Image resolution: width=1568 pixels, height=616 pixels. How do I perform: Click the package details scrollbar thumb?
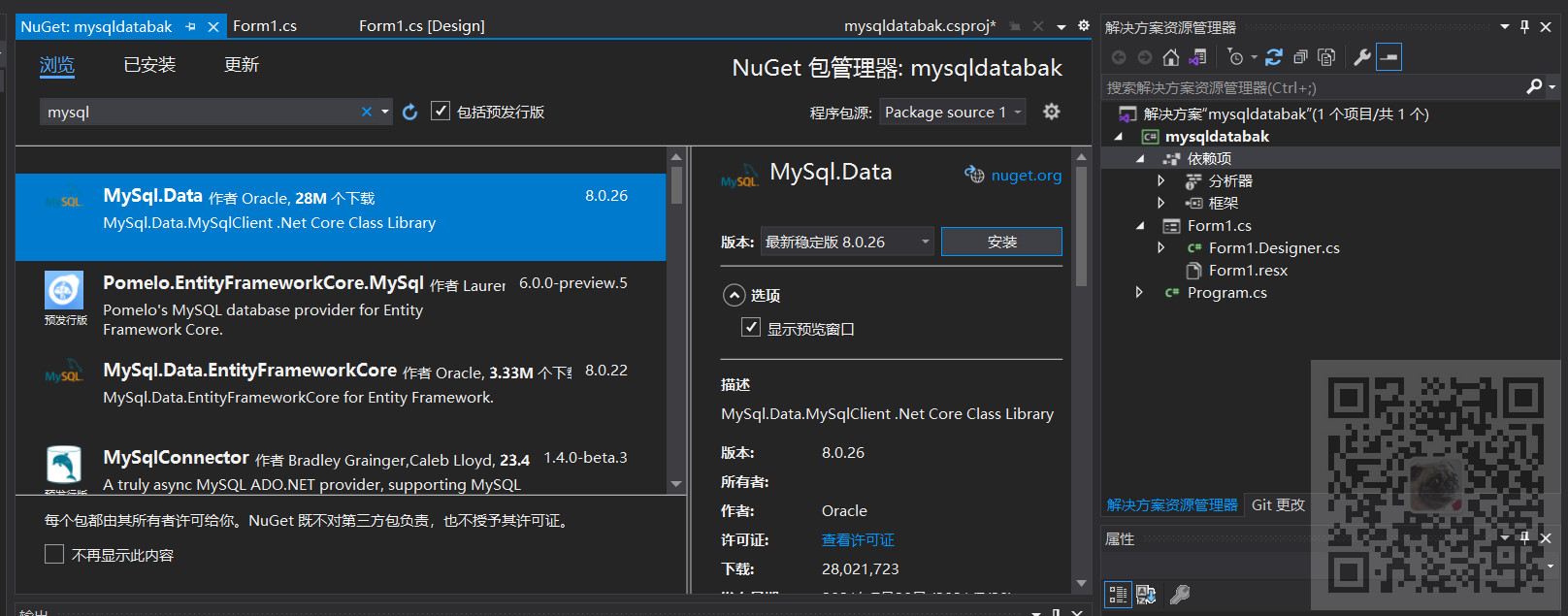(1081, 227)
